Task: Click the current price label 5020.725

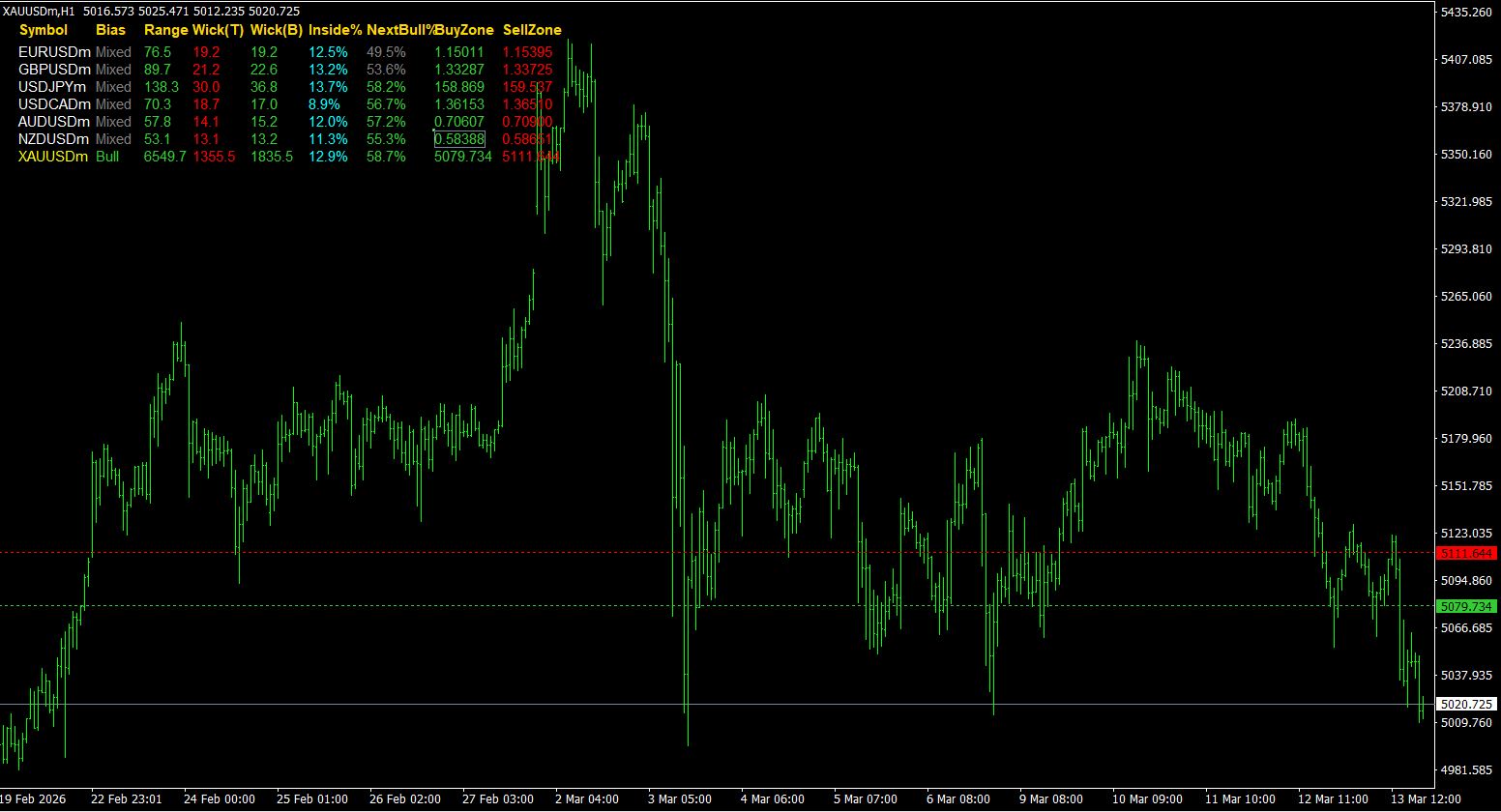Action: [1466, 705]
